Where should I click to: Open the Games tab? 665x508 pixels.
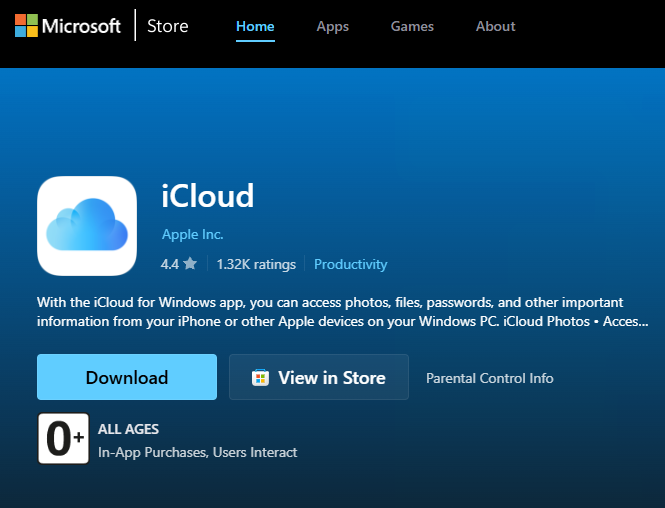(412, 26)
